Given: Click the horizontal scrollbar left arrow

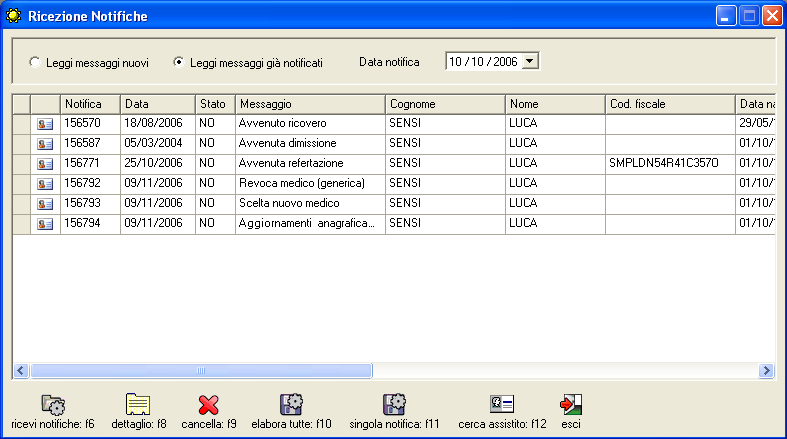Looking at the screenshot, I should pos(20,371).
